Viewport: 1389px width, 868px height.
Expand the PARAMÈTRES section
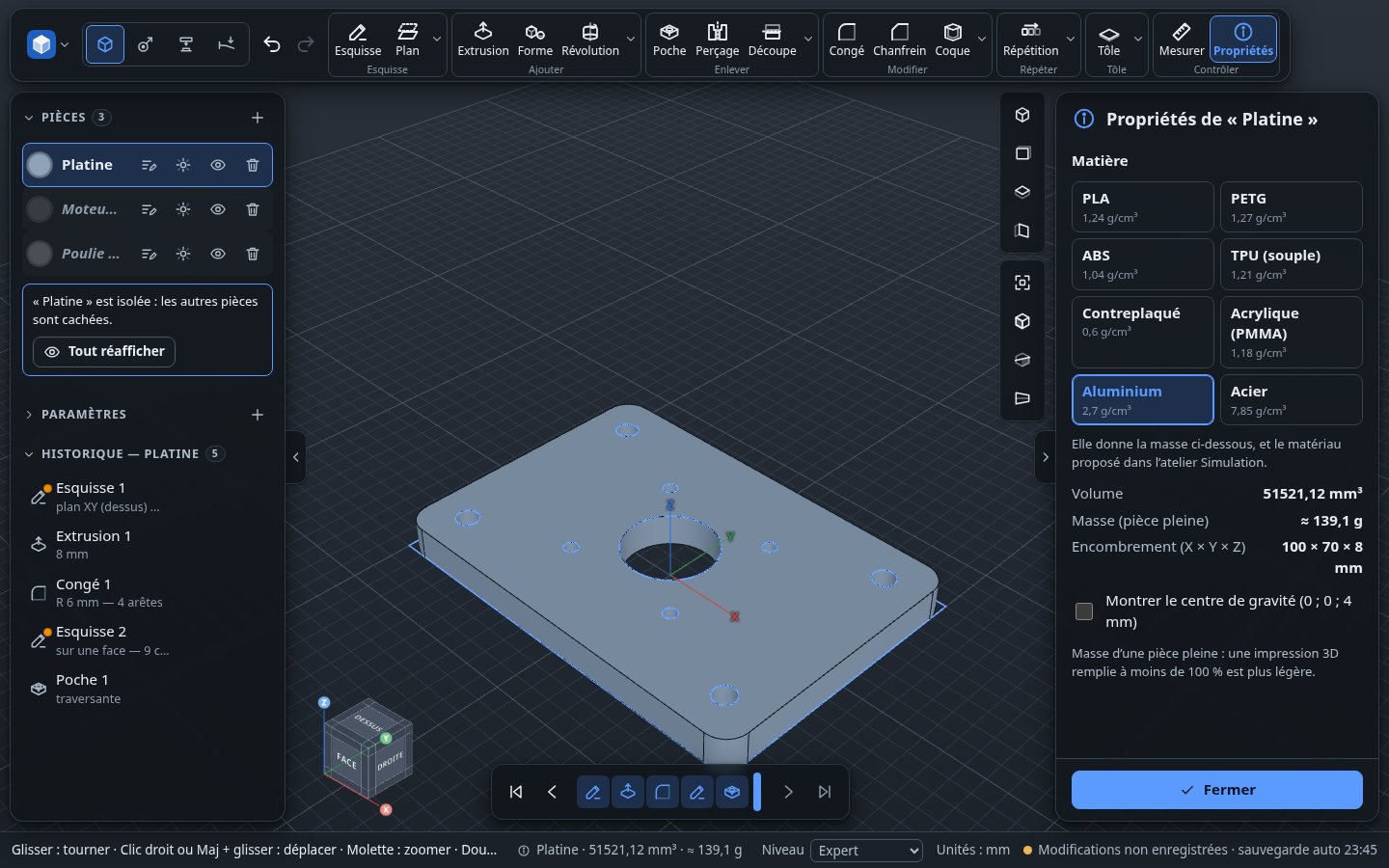coord(29,415)
